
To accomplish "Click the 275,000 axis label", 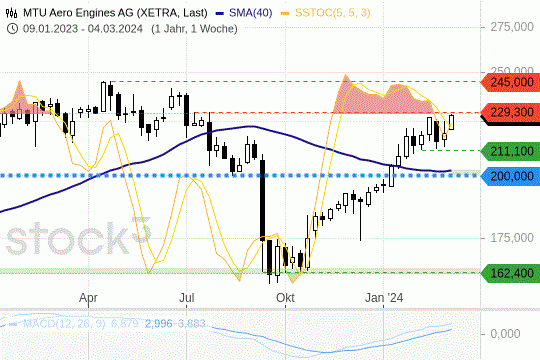I will coord(512,27).
